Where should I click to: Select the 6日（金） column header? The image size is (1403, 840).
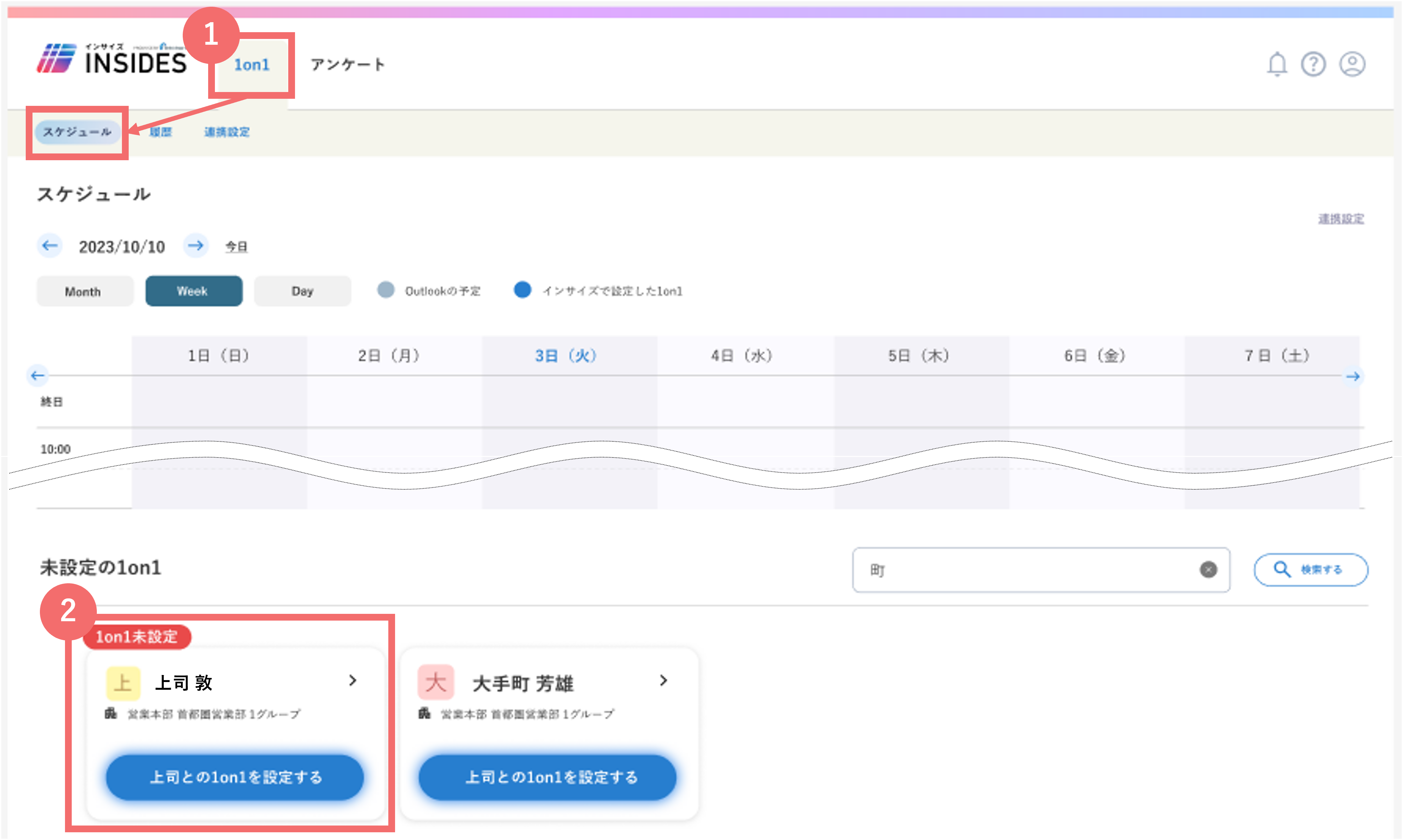point(1097,355)
